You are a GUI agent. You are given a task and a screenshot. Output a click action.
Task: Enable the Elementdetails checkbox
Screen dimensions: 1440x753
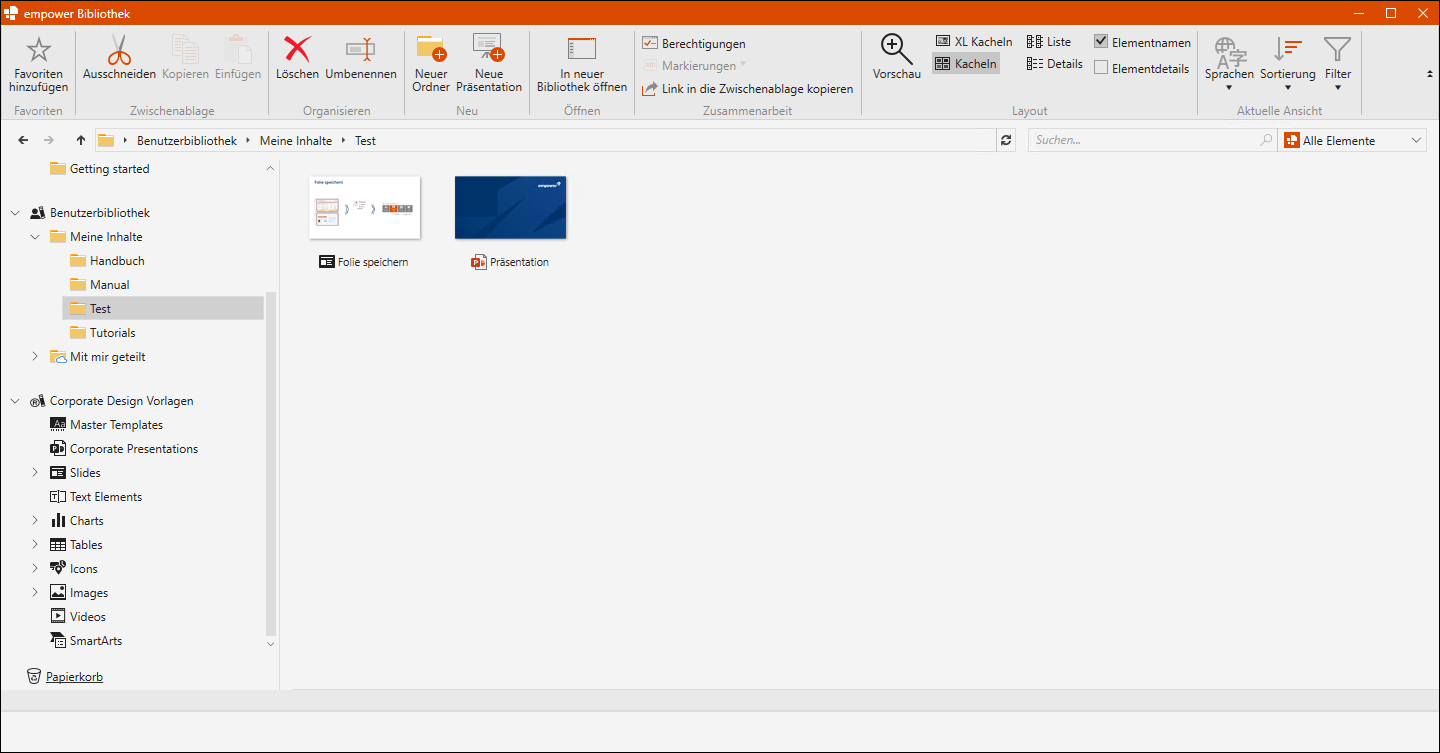coord(1101,68)
